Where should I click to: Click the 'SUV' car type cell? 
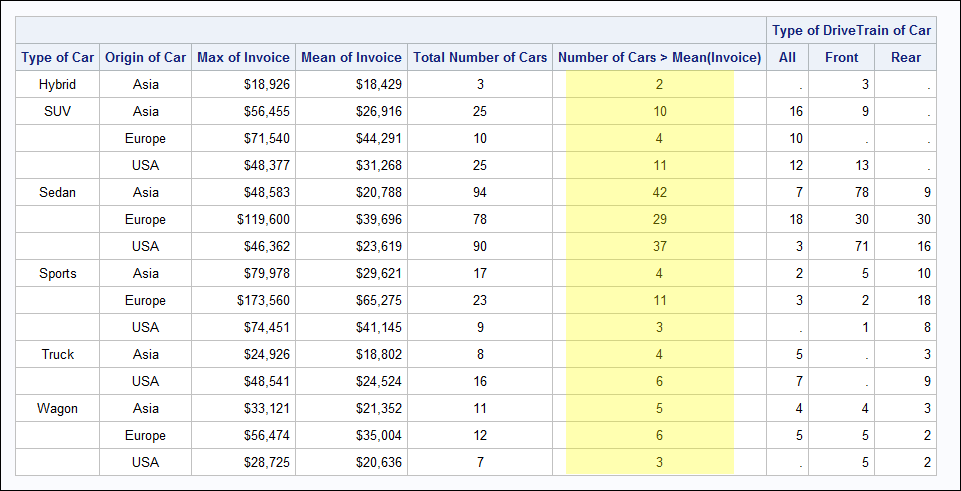(x=58, y=111)
